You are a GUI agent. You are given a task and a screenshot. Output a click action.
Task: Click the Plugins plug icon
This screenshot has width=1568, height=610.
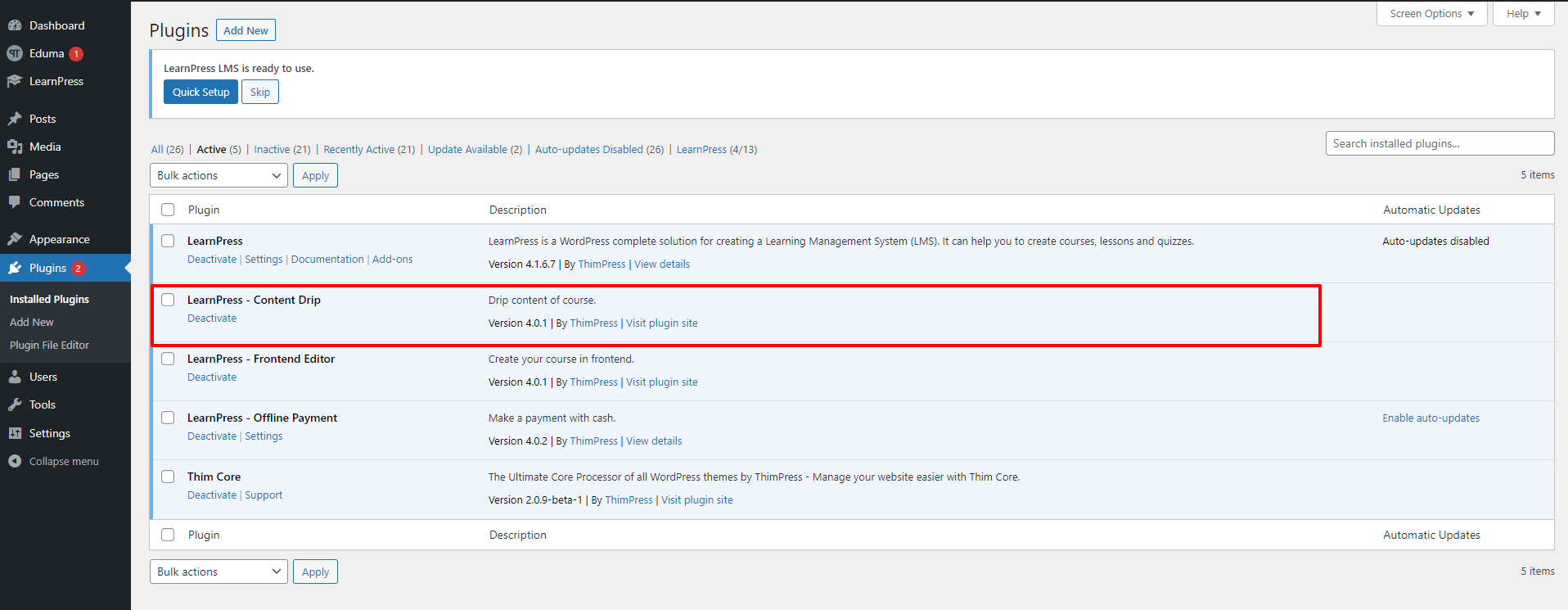click(x=15, y=268)
